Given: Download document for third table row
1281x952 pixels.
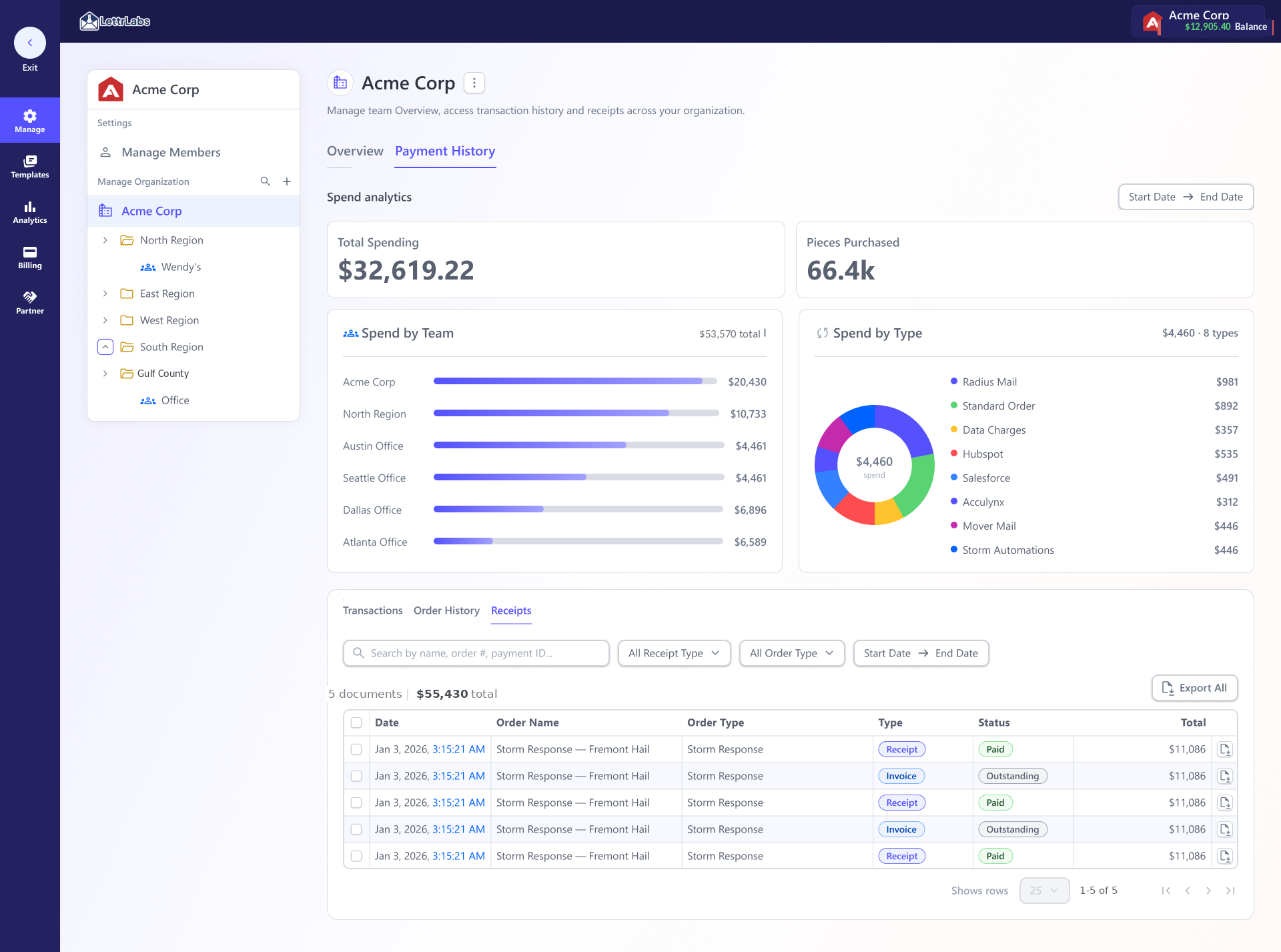Looking at the screenshot, I should 1225,803.
